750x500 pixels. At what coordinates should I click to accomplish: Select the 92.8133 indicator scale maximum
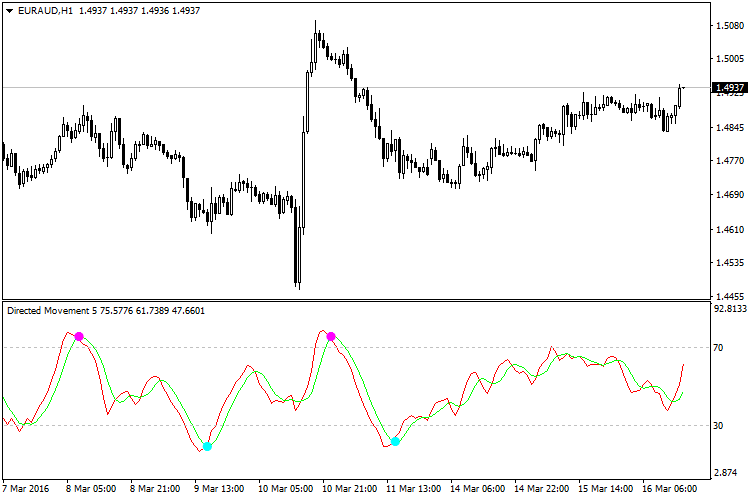tap(728, 310)
